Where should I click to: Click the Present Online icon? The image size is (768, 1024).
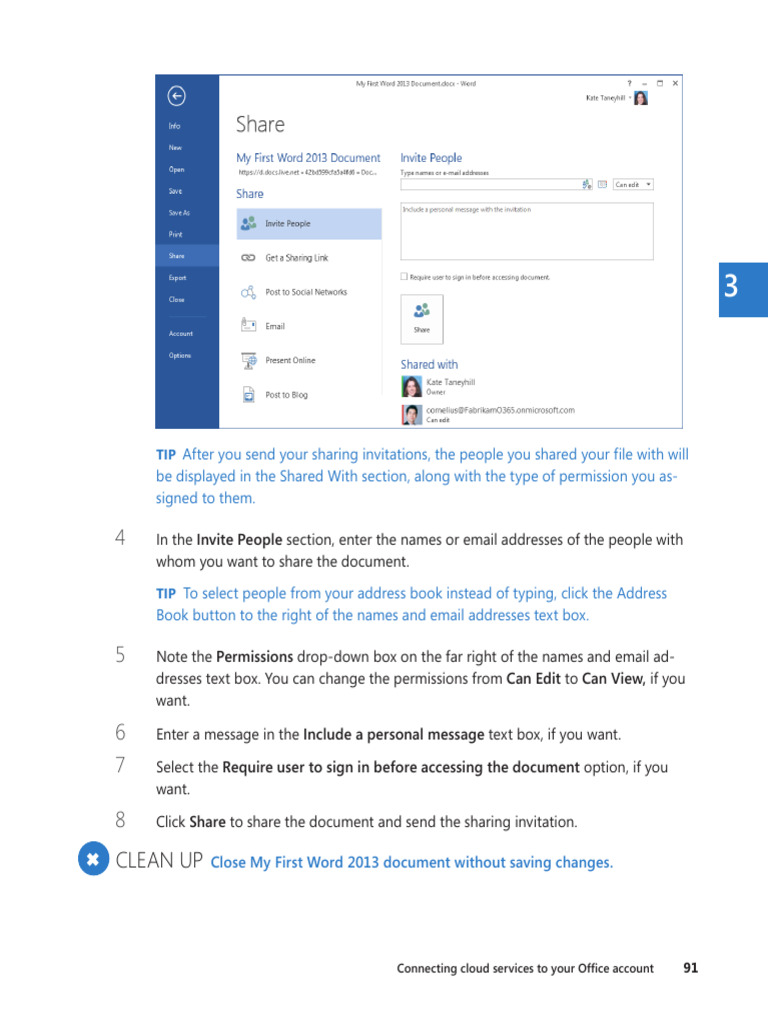coord(249,360)
